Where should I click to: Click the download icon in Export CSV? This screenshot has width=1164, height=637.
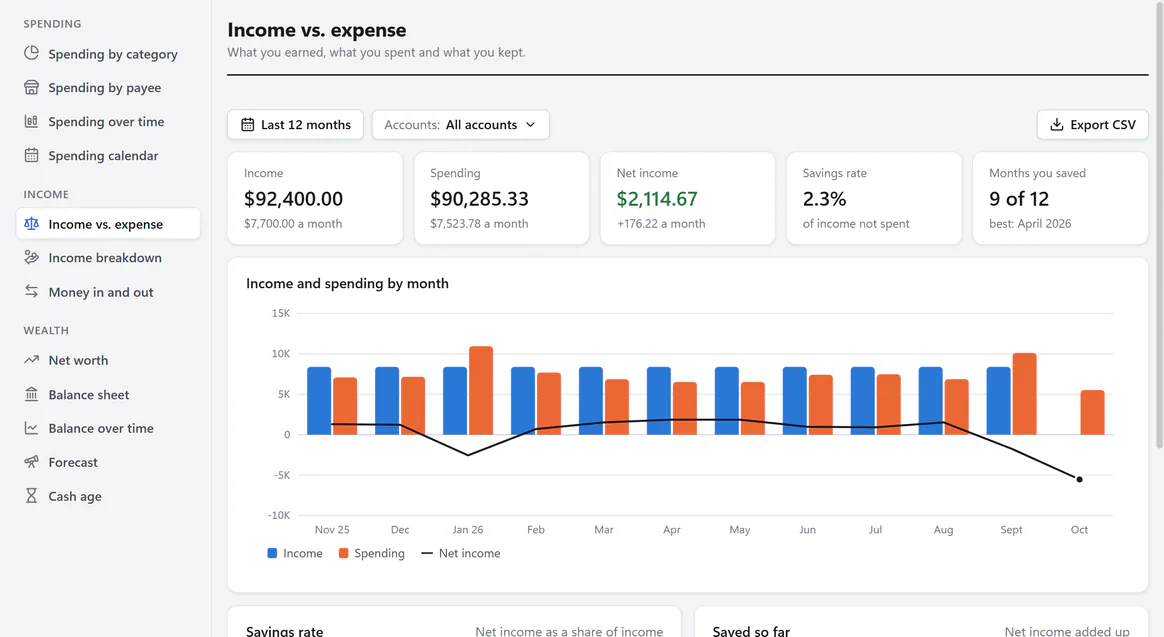(1056, 125)
